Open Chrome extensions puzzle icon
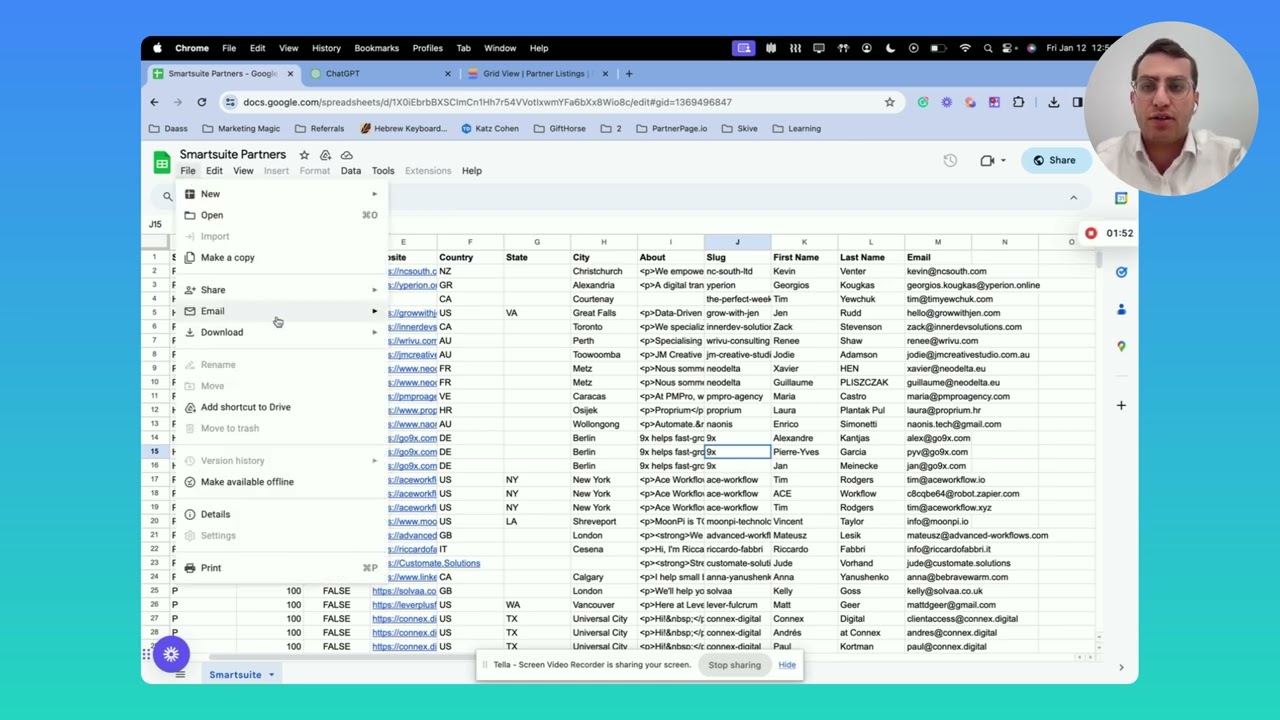 1018,102
